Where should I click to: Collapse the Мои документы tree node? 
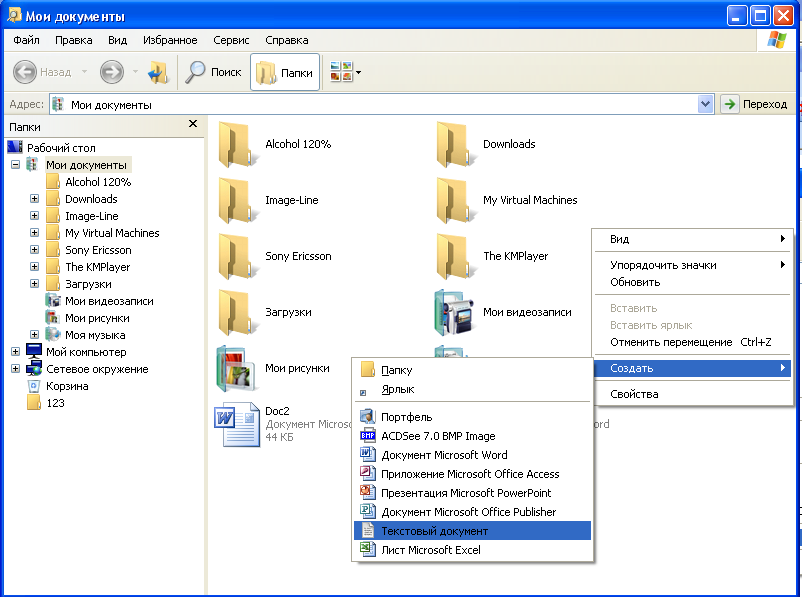(x=15, y=165)
